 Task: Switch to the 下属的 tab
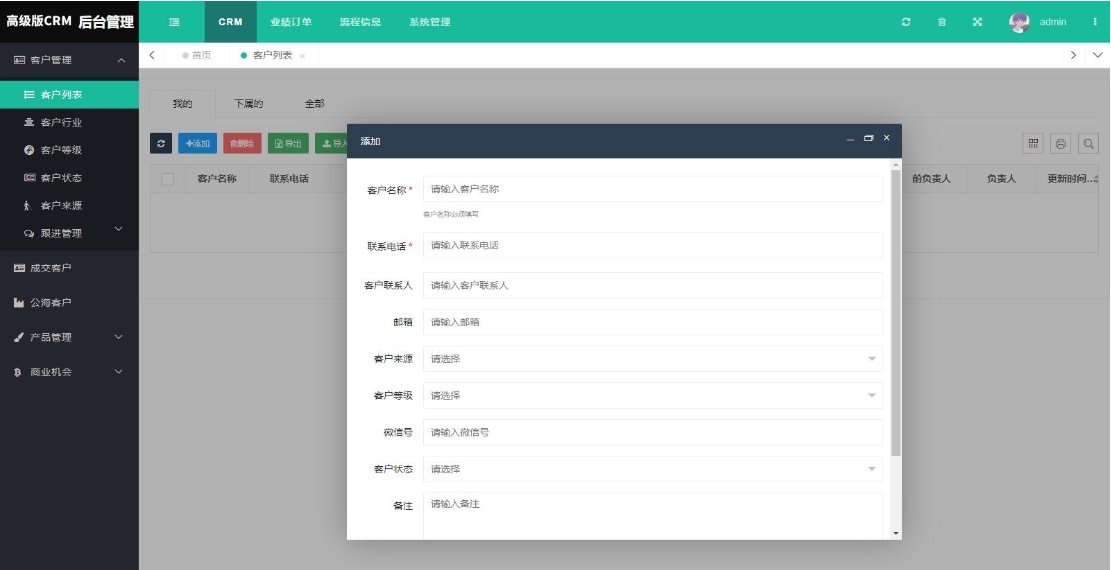[249, 104]
